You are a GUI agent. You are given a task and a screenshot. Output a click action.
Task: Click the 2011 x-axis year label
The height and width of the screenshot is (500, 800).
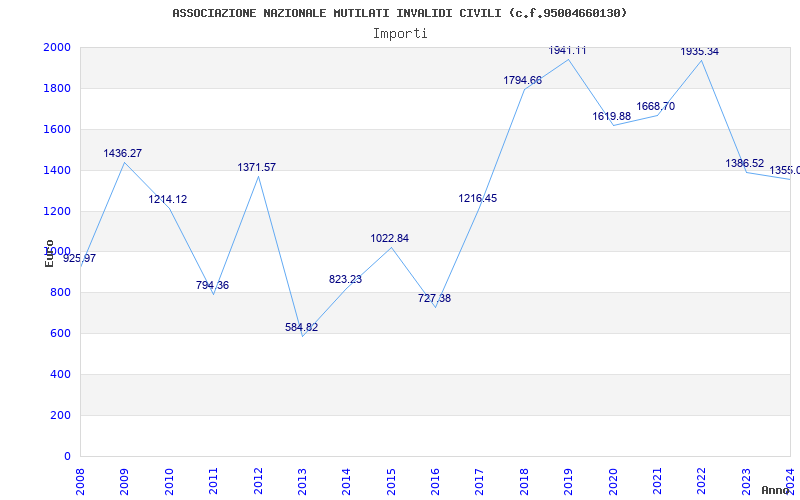coord(213,482)
